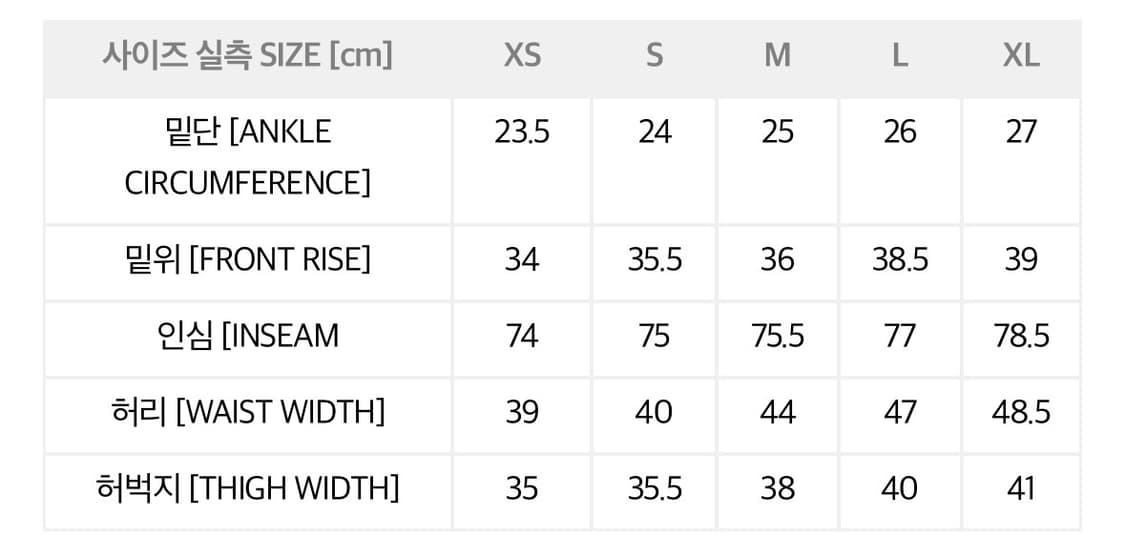Screen dimensions: 1125x553
Task: Select the S size column header
Action: coord(654,55)
